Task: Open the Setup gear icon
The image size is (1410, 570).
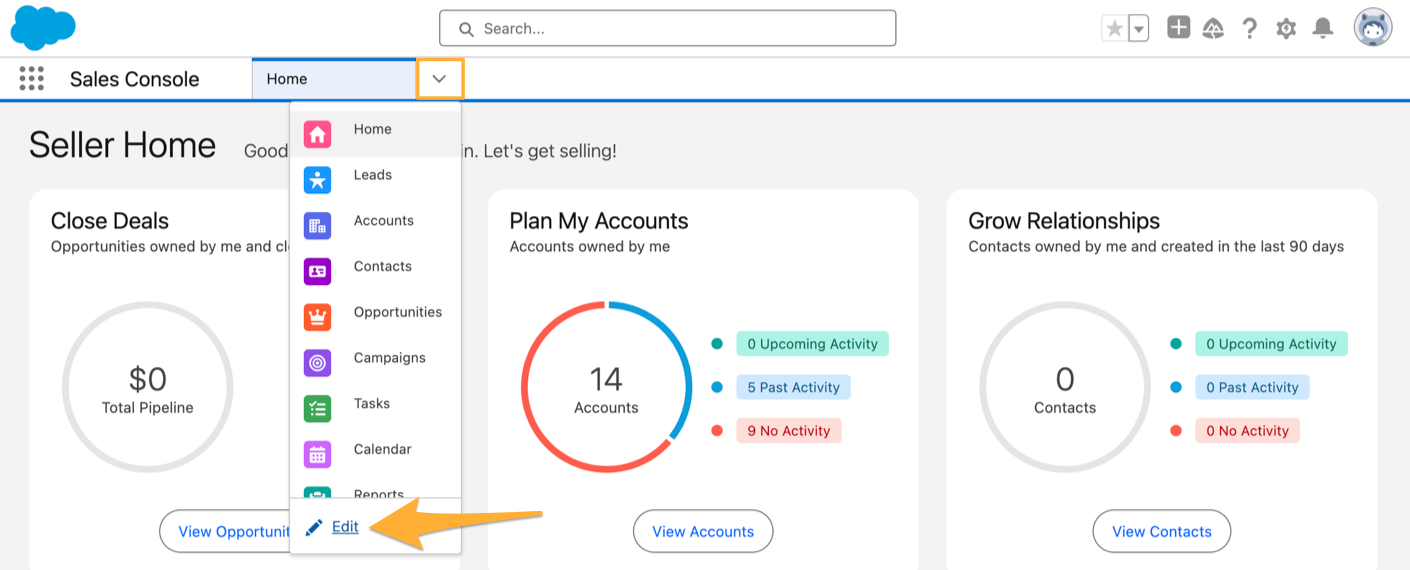Action: coord(1286,29)
